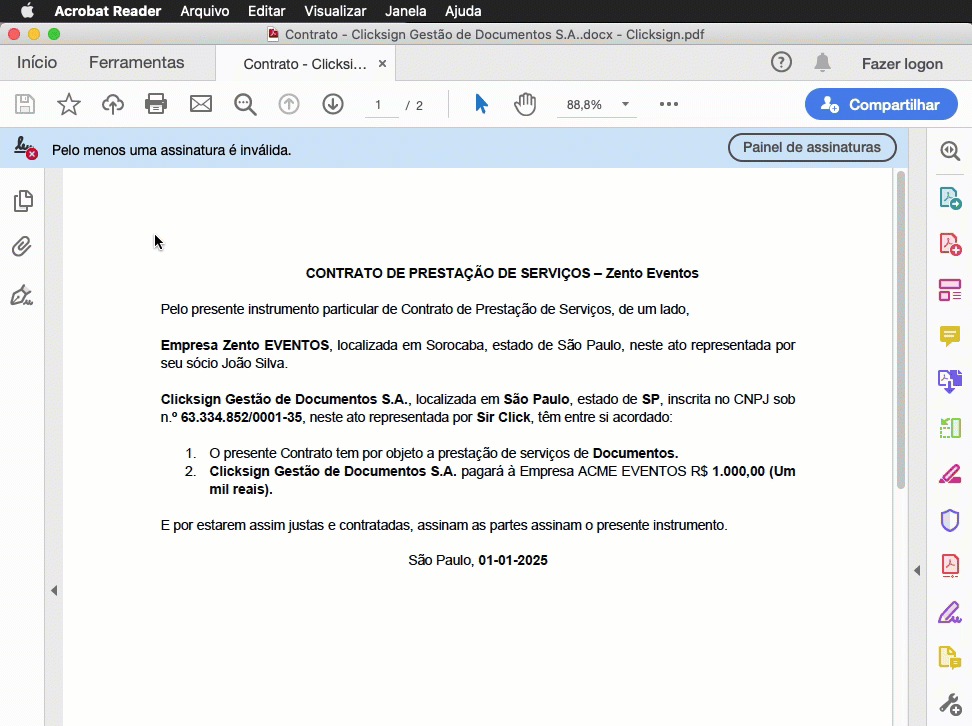972x726 pixels.
Task: Open the zoom level 88,8% dropdown
Action: (x=625, y=104)
